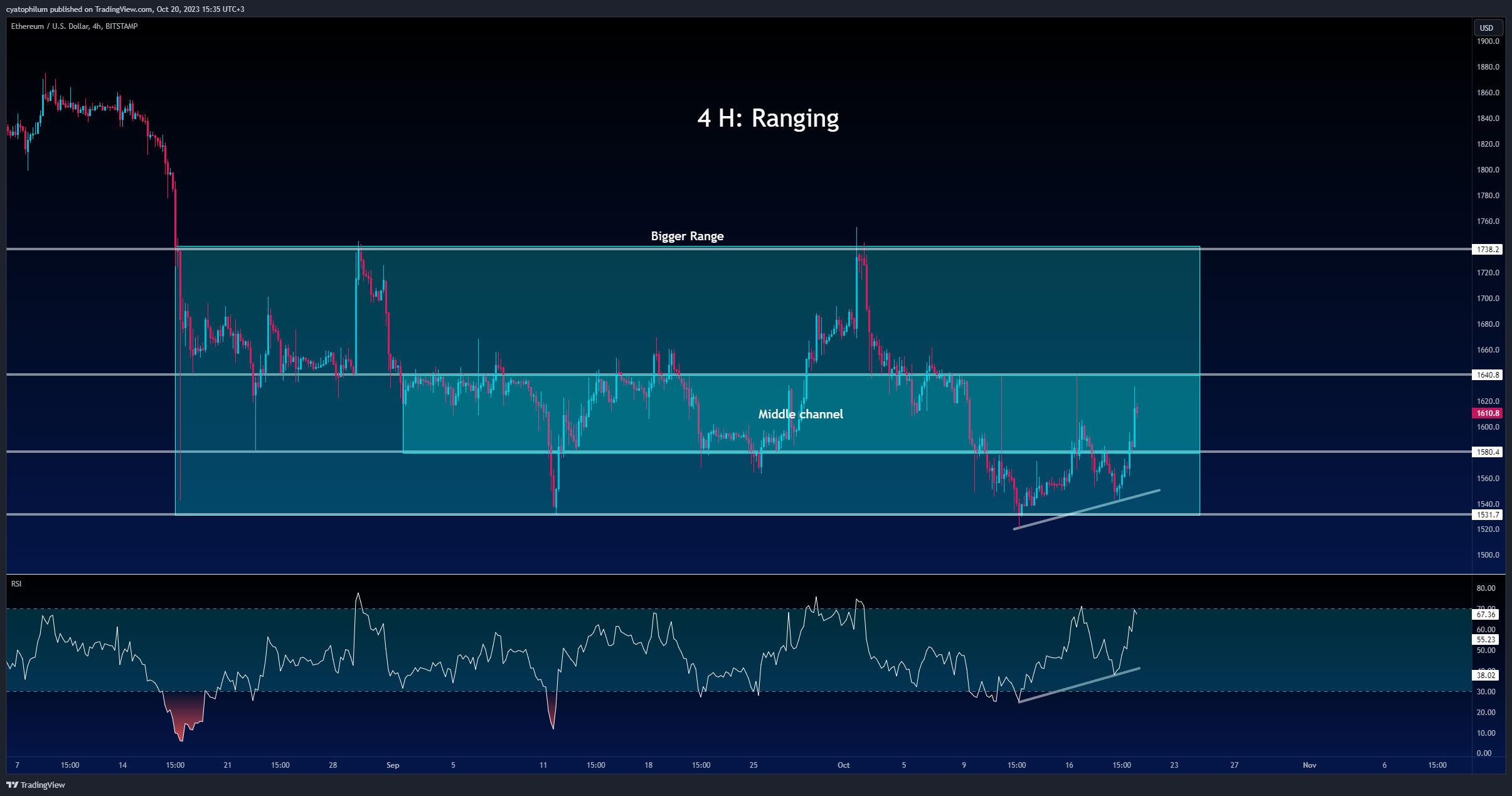This screenshot has width=1512, height=796.
Task: Click the 'Sep' date on time axis
Action: click(393, 765)
